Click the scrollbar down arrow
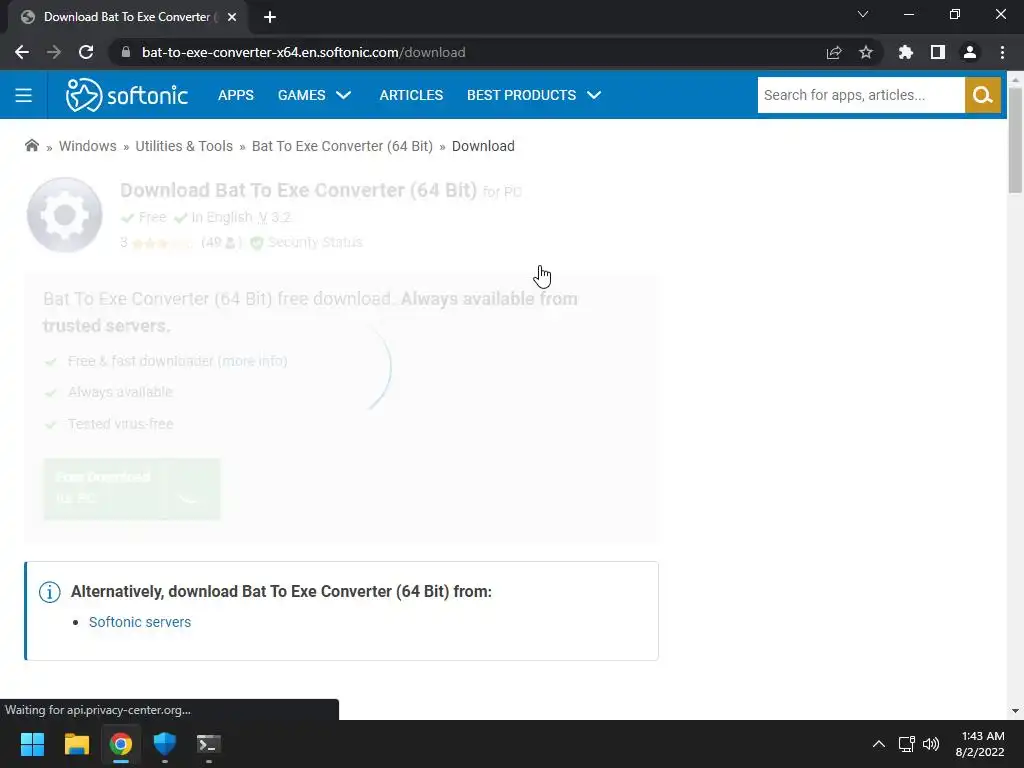 point(1015,711)
